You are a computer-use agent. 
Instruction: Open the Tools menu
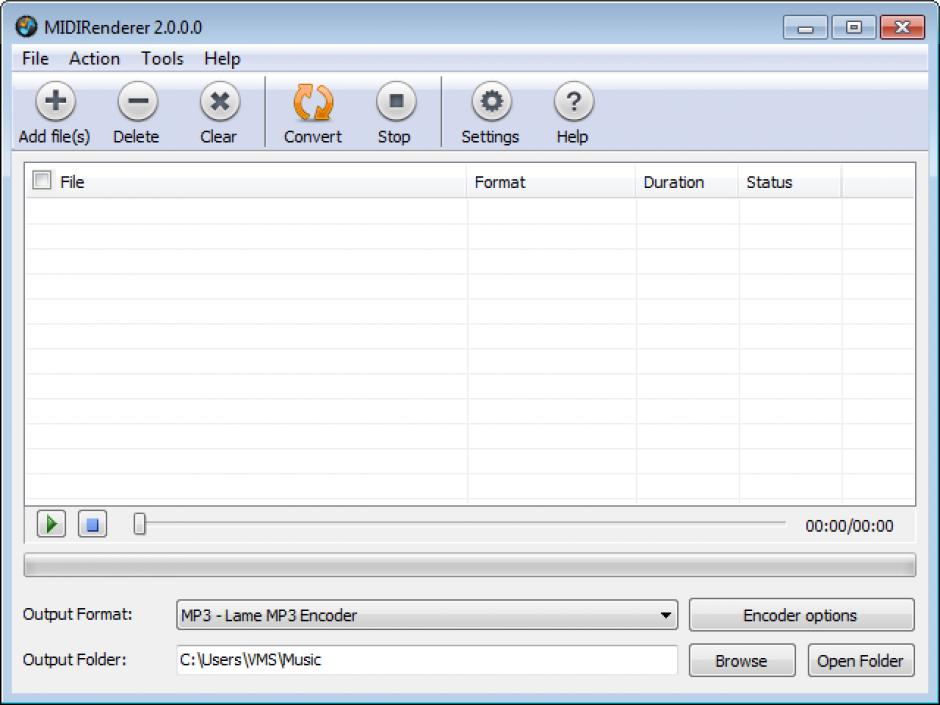[x=162, y=59]
